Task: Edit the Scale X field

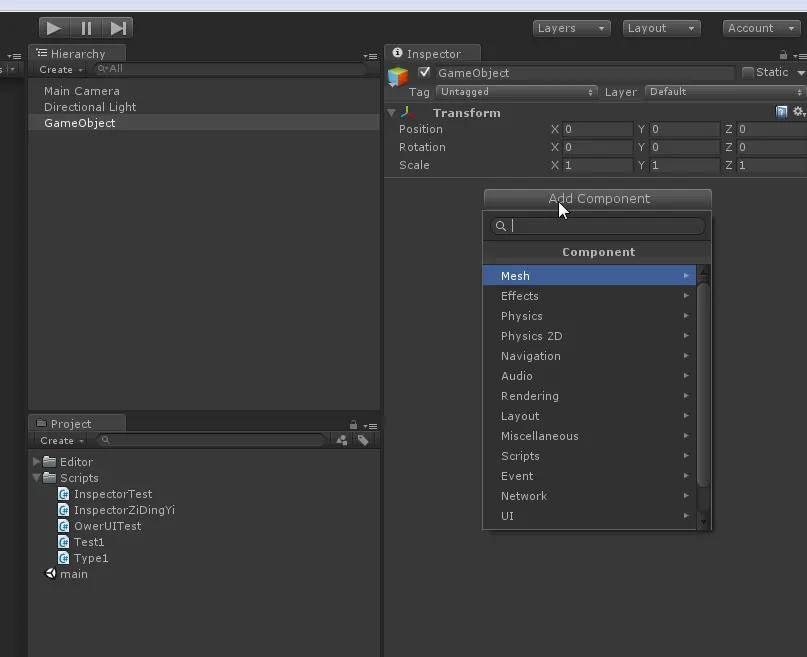Action: pyautogui.click(x=598, y=165)
